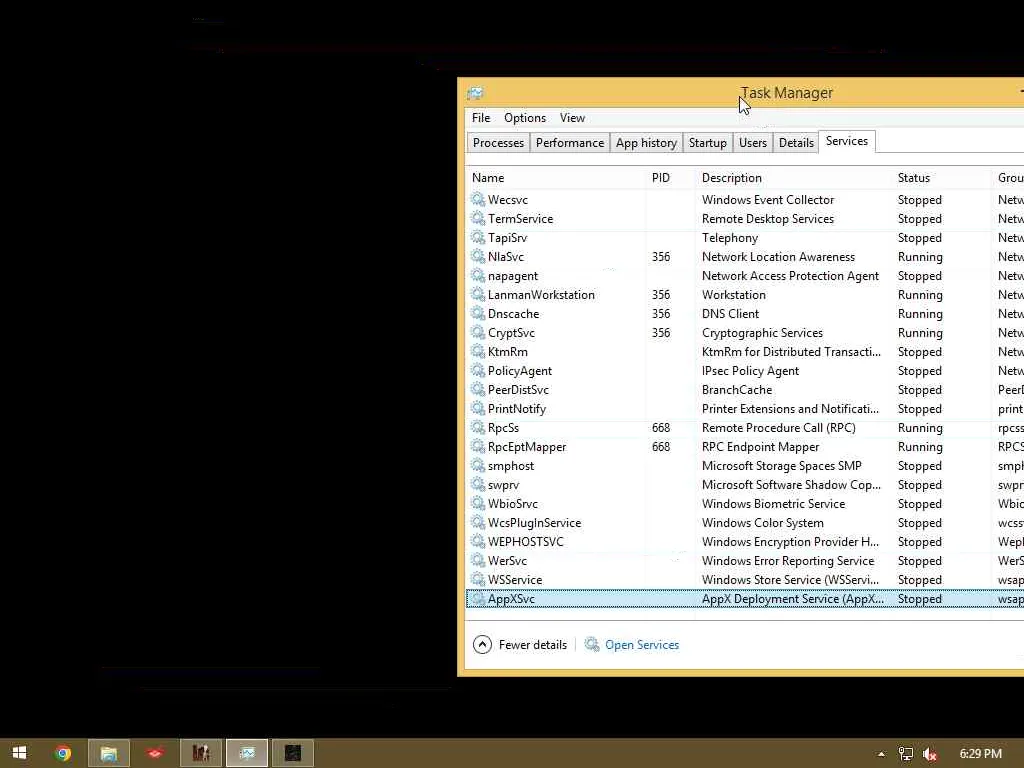Select 'Cryptographic Services' description cell
The height and width of the screenshot is (768, 1024).
762,332
